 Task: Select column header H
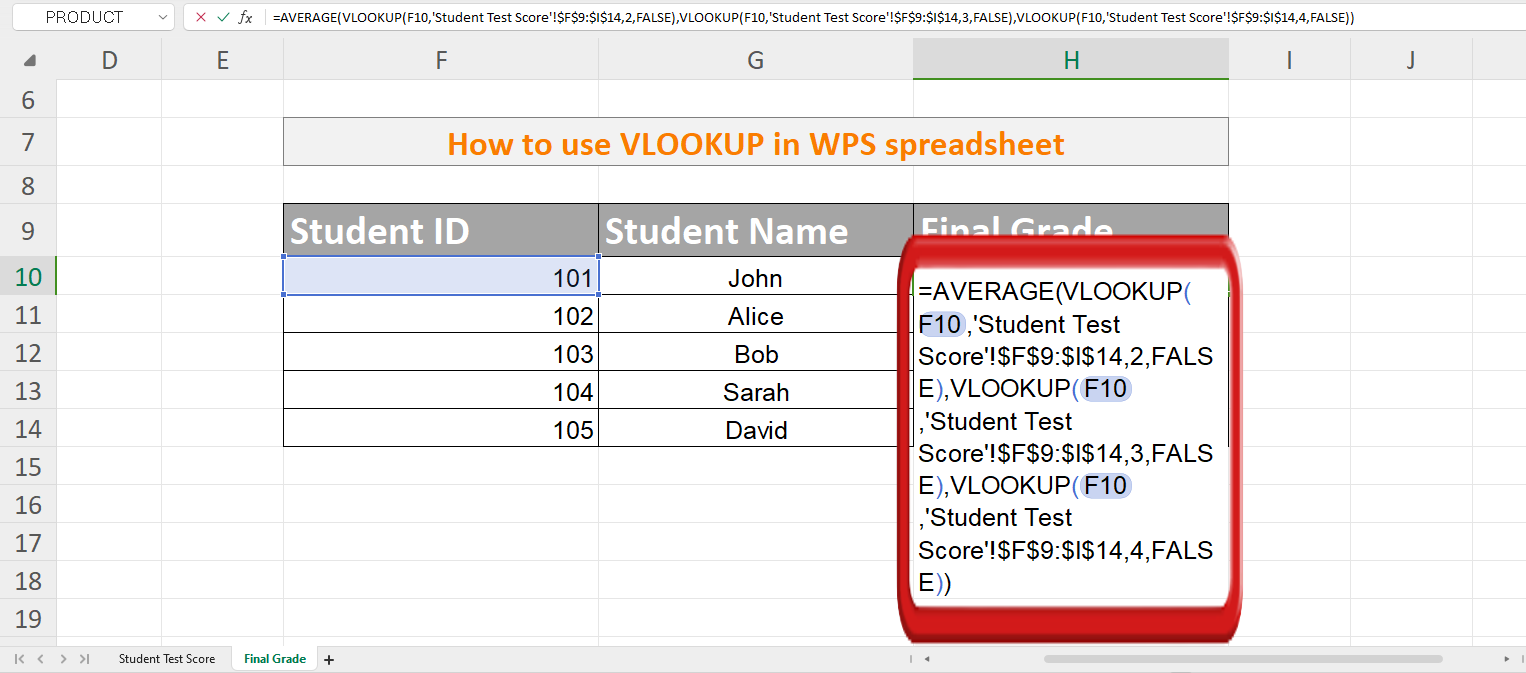pos(1070,59)
